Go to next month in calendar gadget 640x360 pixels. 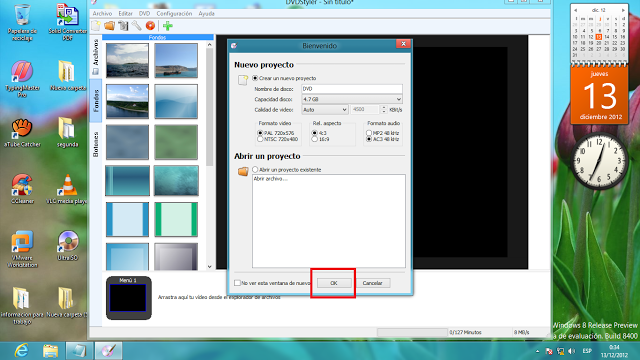tap(623, 10)
